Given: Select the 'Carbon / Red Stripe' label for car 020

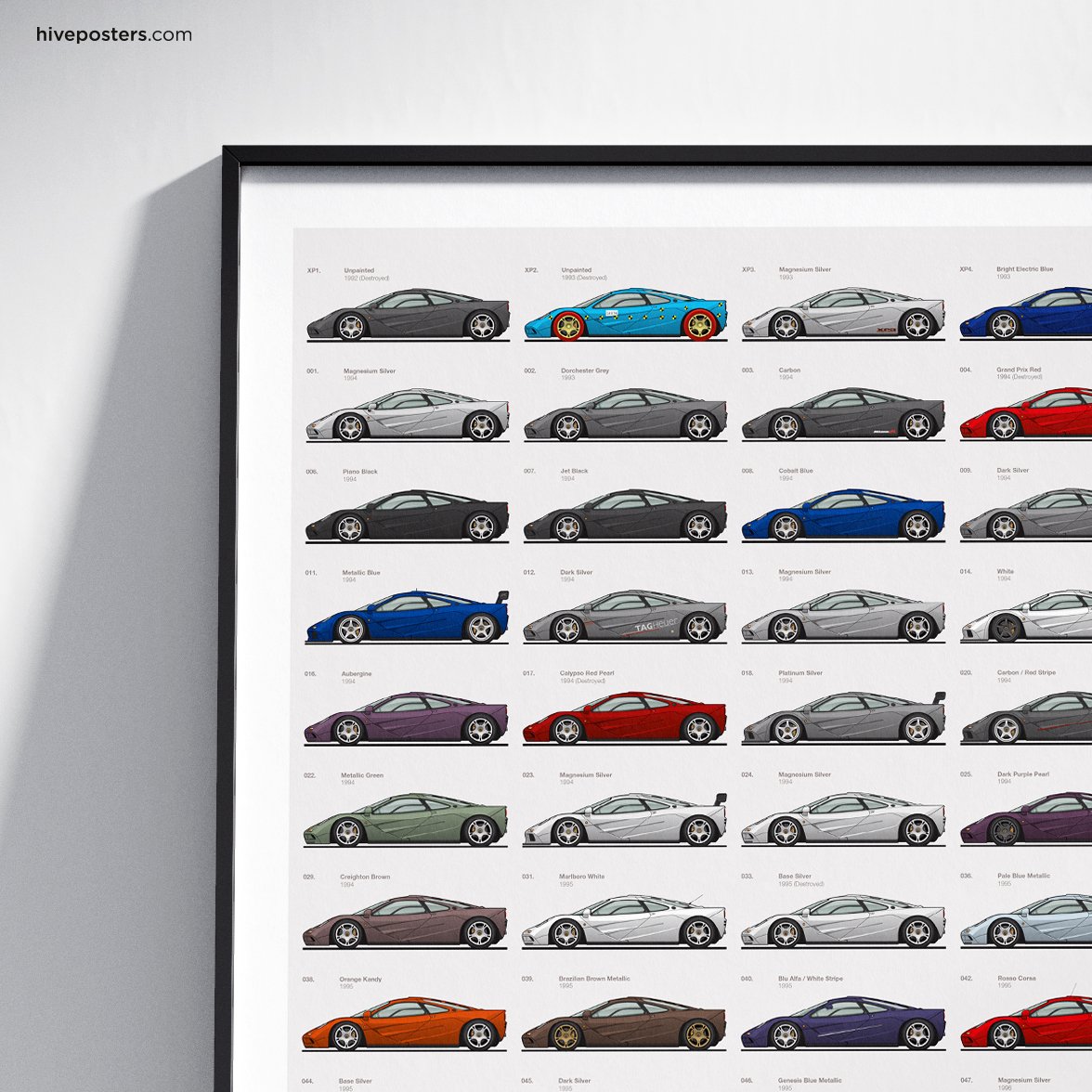Looking at the screenshot, I should coord(1027,672).
